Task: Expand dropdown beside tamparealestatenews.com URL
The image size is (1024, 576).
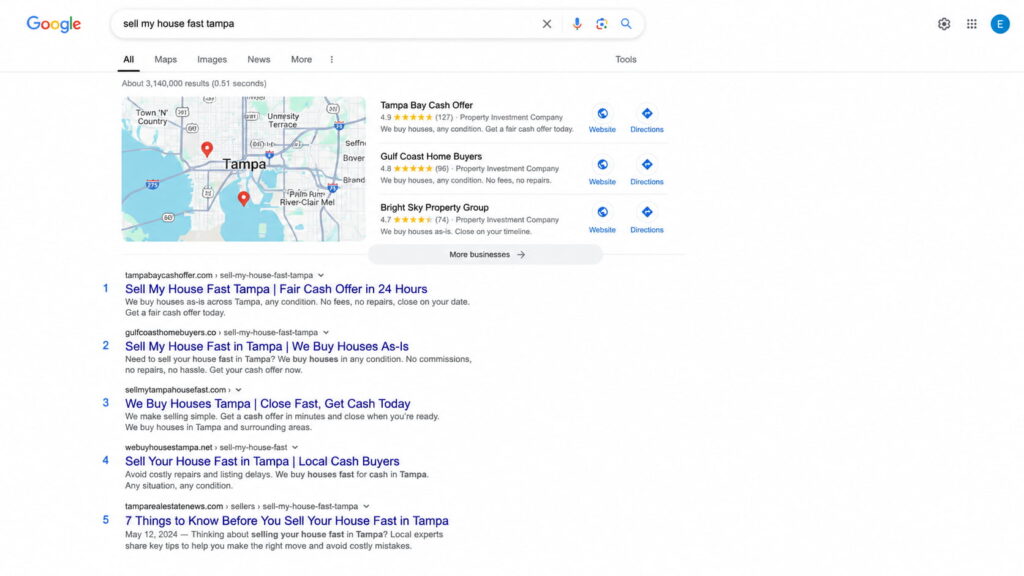Action: point(366,506)
